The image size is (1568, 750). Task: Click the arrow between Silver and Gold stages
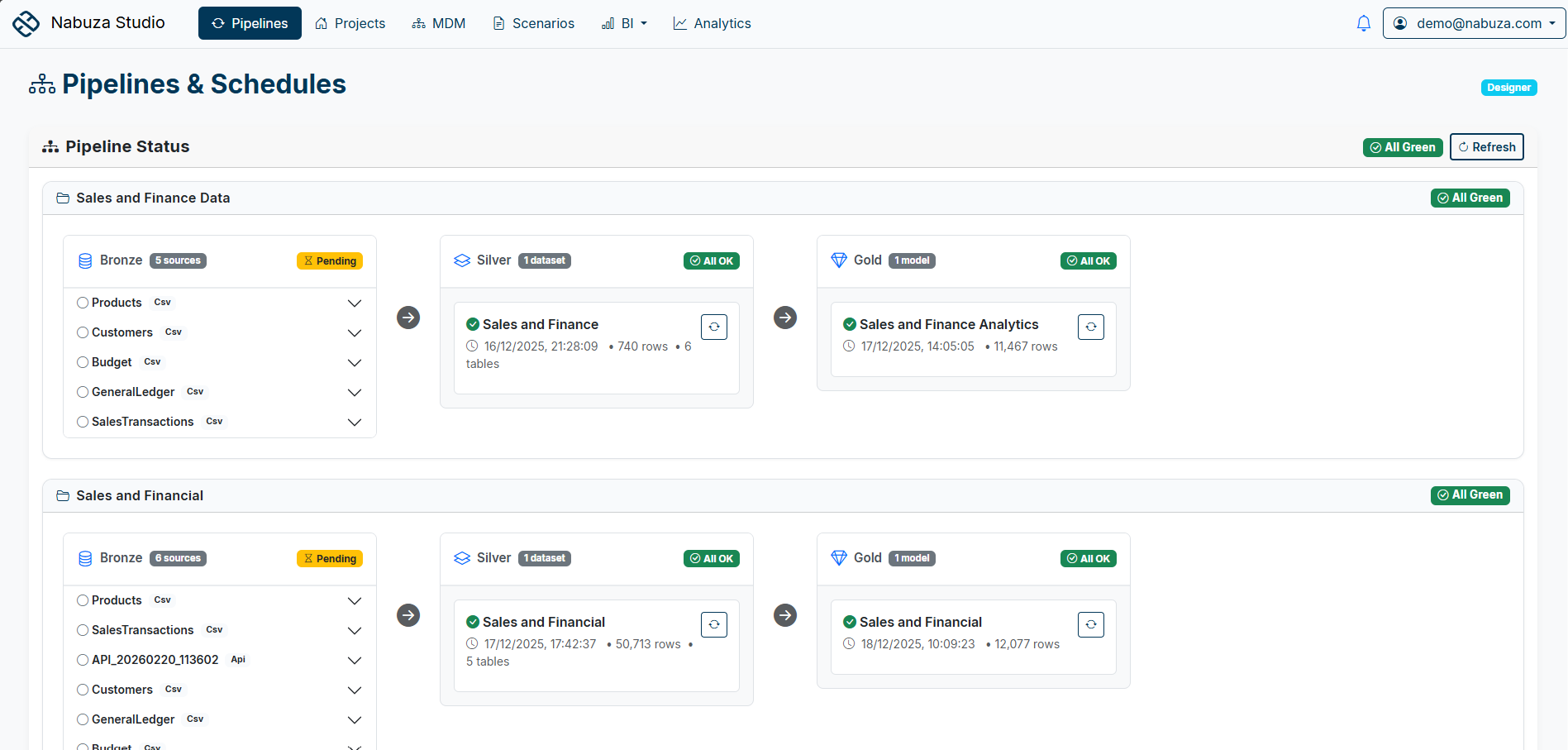[784, 317]
